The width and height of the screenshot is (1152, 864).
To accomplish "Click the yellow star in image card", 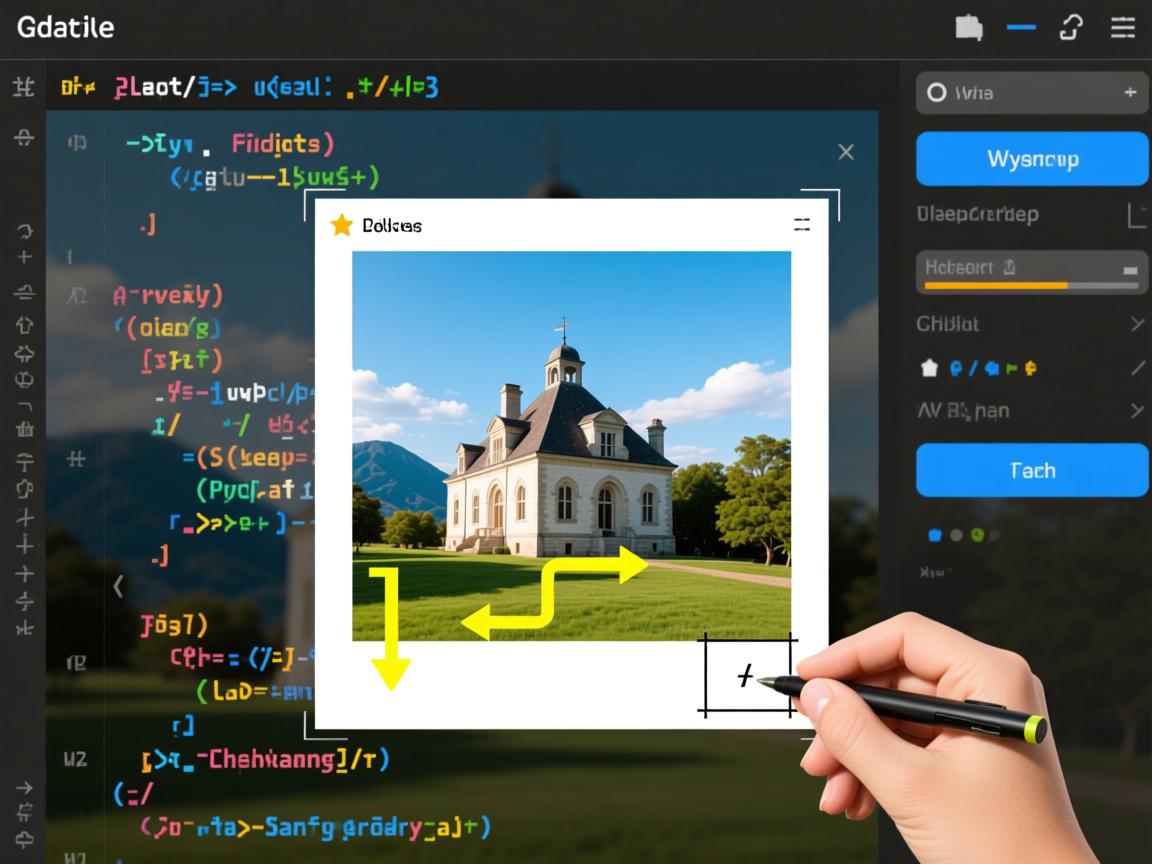I will pyautogui.click(x=341, y=225).
